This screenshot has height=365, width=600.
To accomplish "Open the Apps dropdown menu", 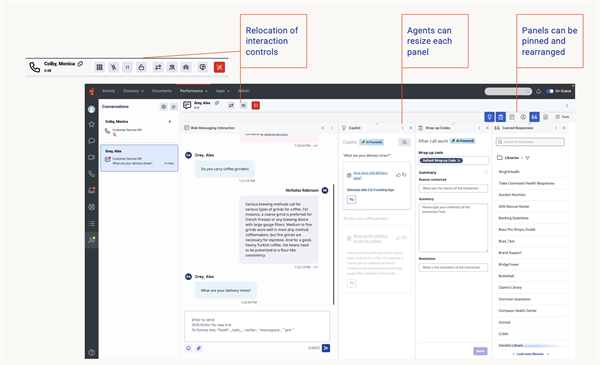I will [x=222, y=91].
